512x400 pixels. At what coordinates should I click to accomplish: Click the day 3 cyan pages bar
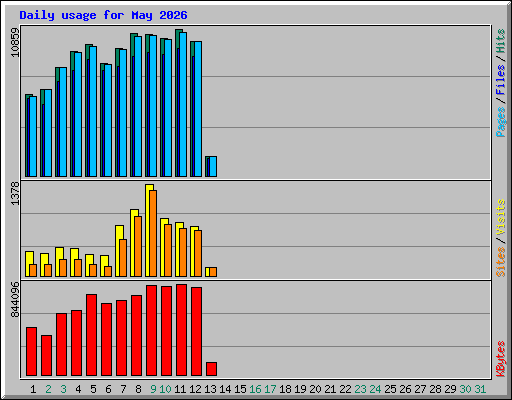[63, 122]
